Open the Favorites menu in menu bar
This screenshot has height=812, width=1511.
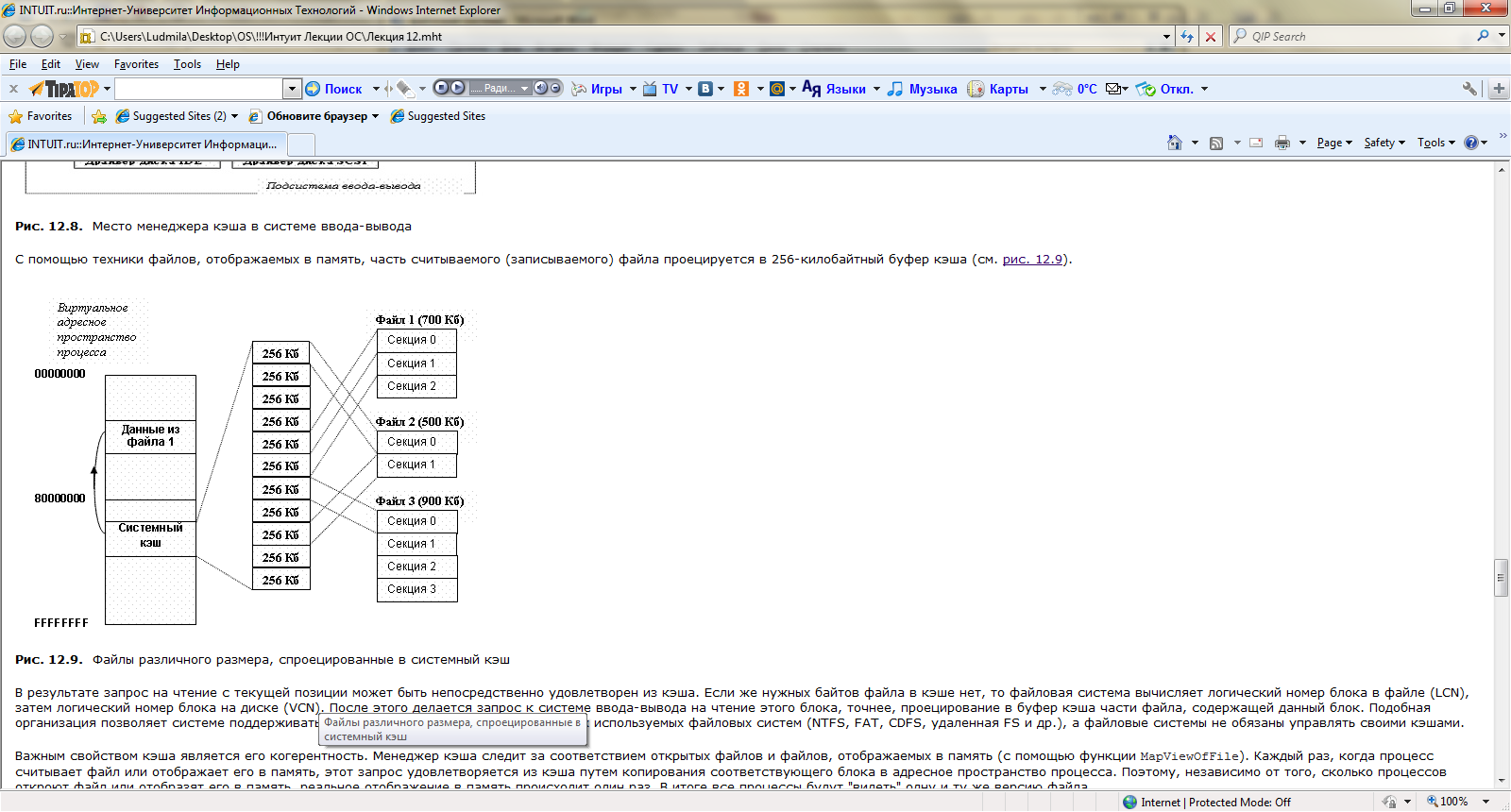click(x=136, y=64)
